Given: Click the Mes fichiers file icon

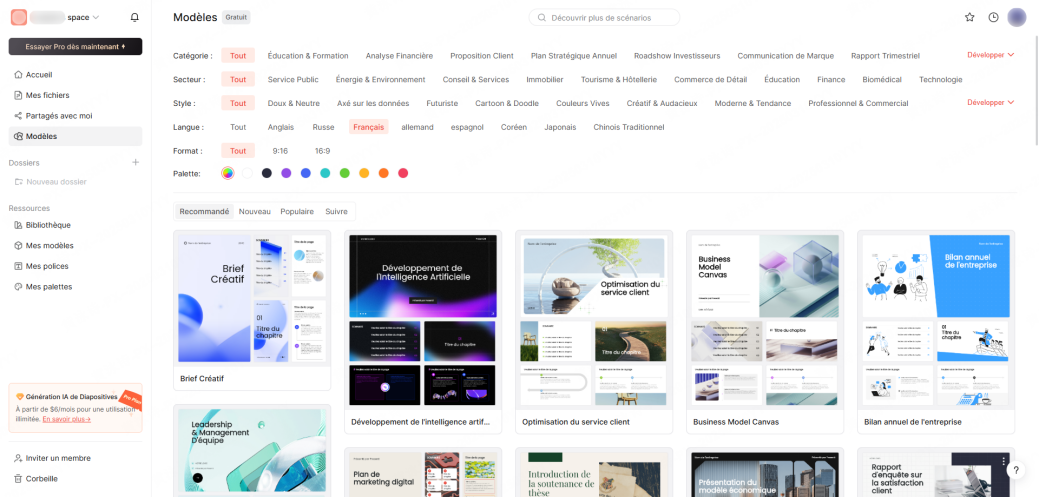Looking at the screenshot, I should (x=19, y=95).
